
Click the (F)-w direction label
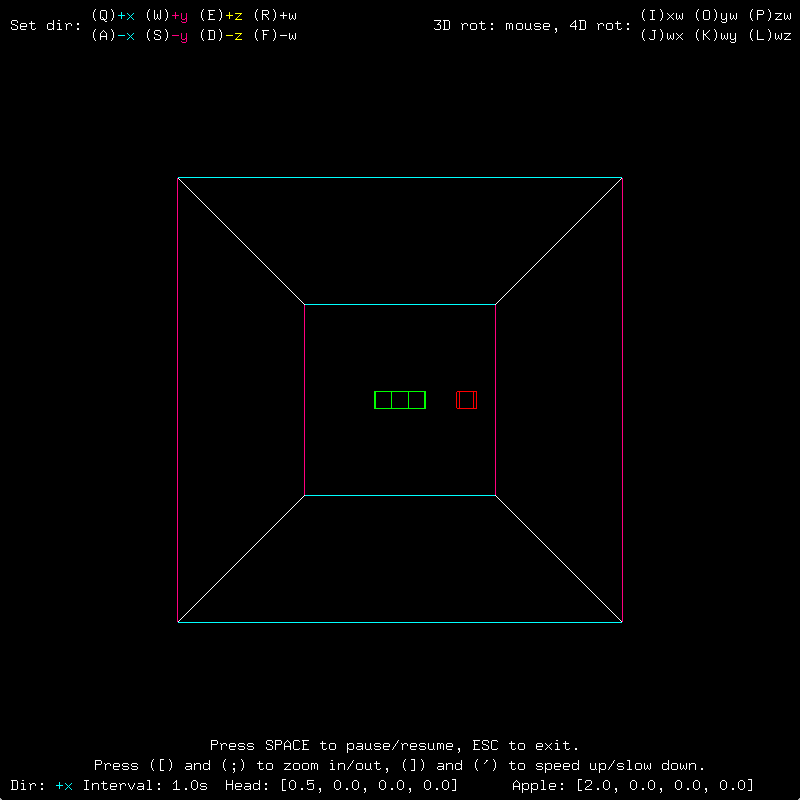pyautogui.click(x=275, y=35)
